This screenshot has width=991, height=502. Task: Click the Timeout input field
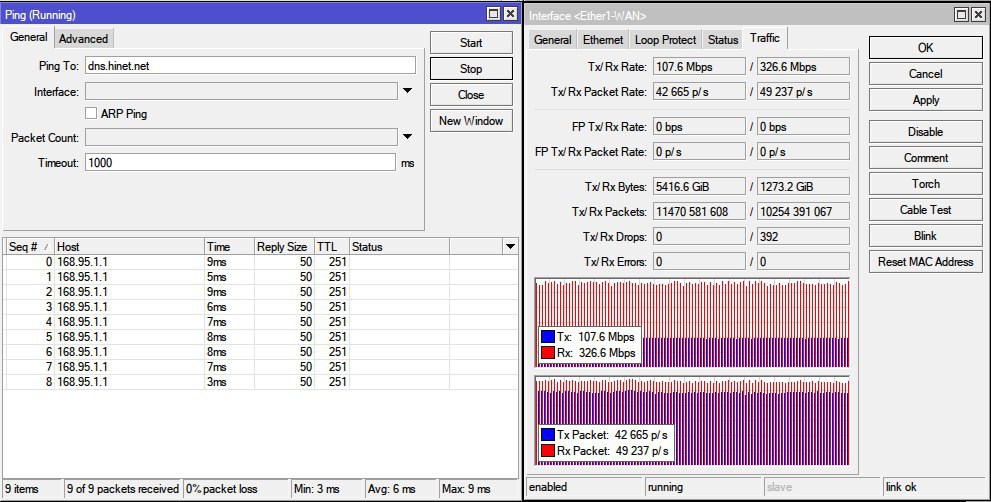[x=240, y=162]
